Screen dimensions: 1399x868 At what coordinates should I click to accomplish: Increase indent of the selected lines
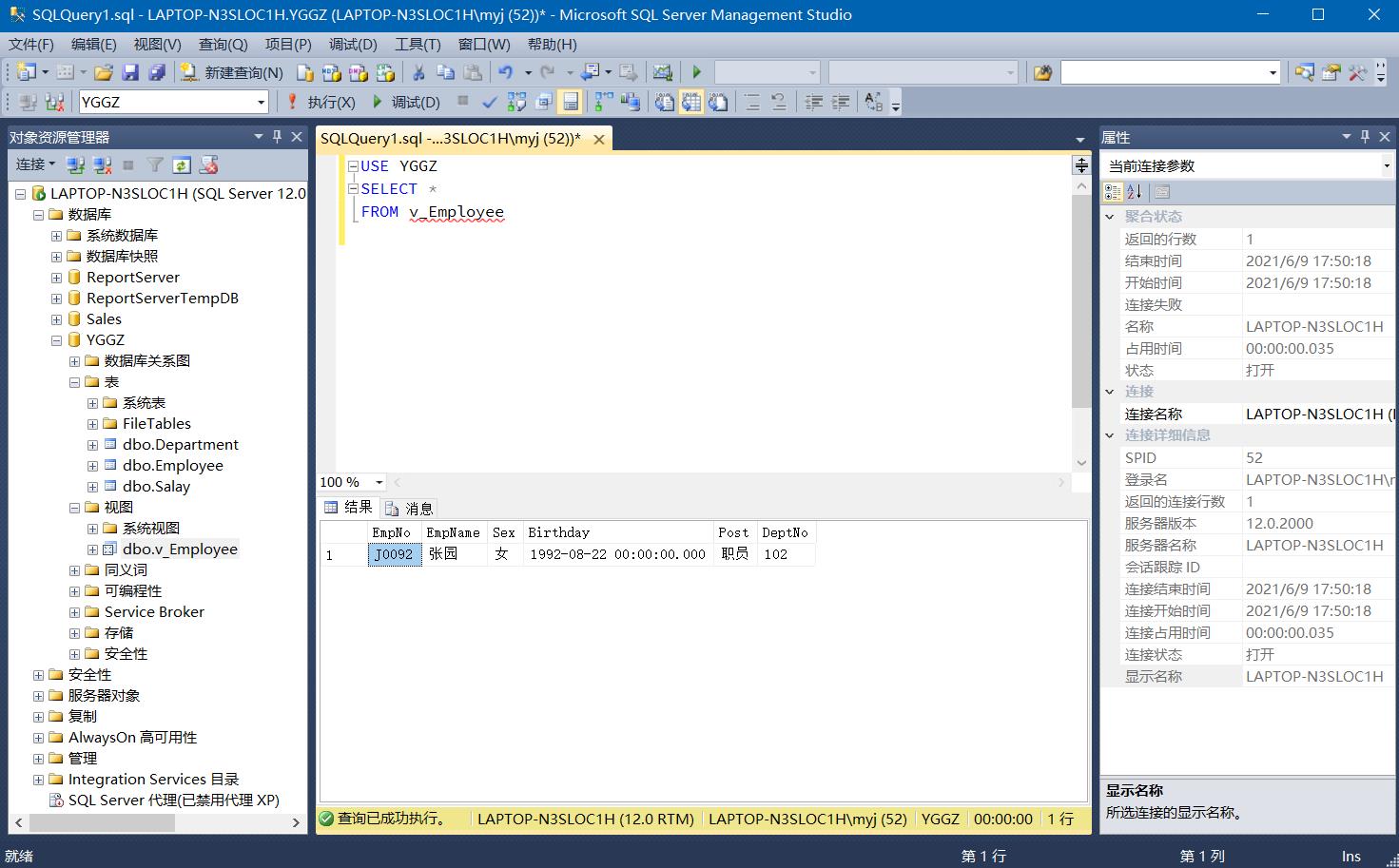pos(840,102)
